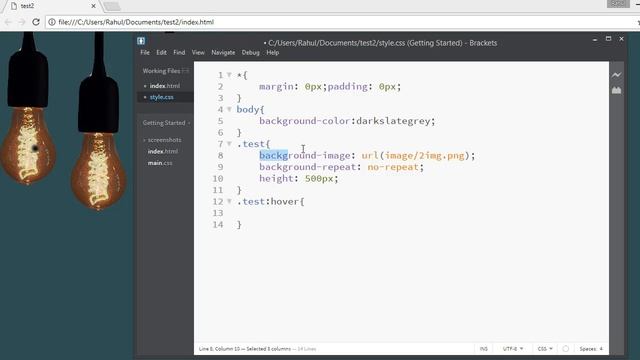
Task: Maximize the Brackets window
Action: (608, 39)
